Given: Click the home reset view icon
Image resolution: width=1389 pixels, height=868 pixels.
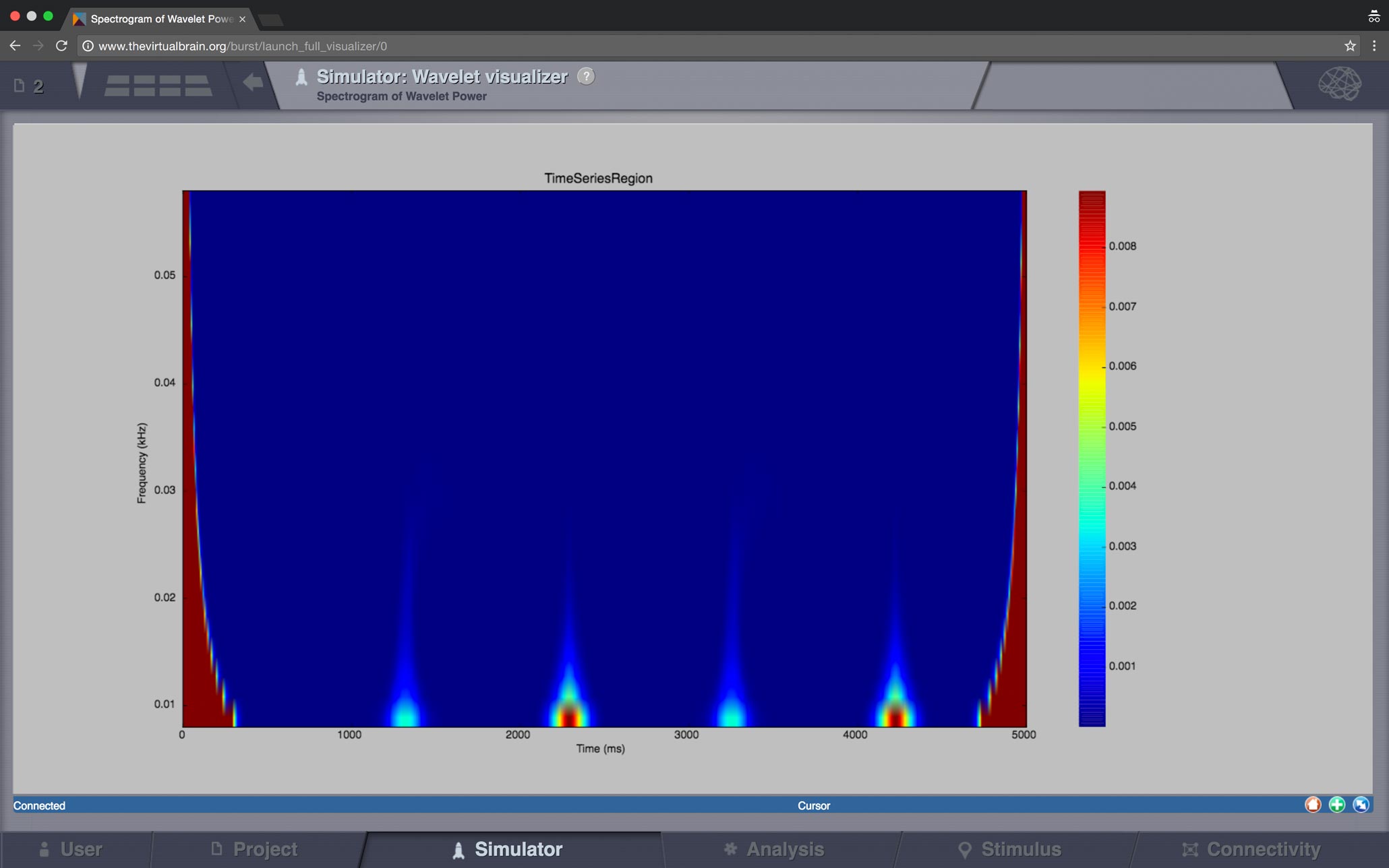Looking at the screenshot, I should (x=1312, y=805).
